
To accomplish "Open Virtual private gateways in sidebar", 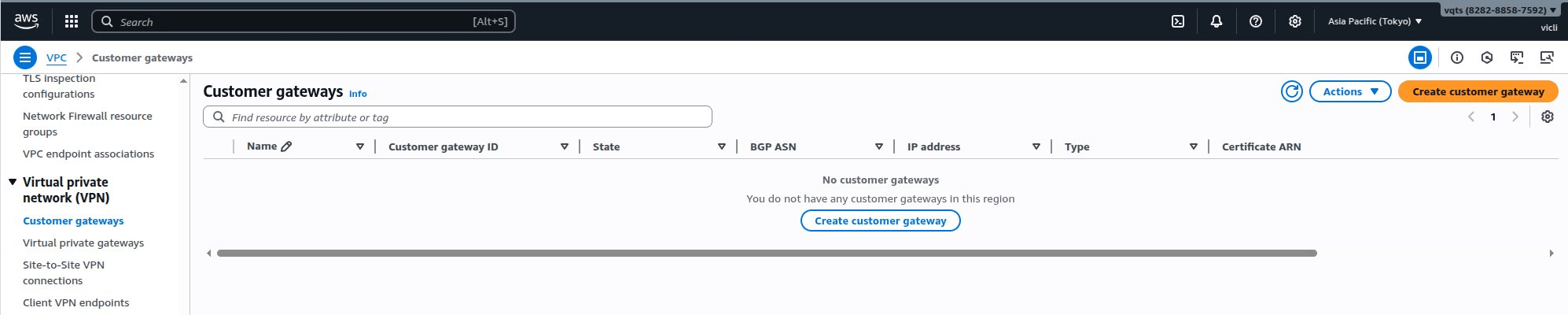I will coord(83,243).
